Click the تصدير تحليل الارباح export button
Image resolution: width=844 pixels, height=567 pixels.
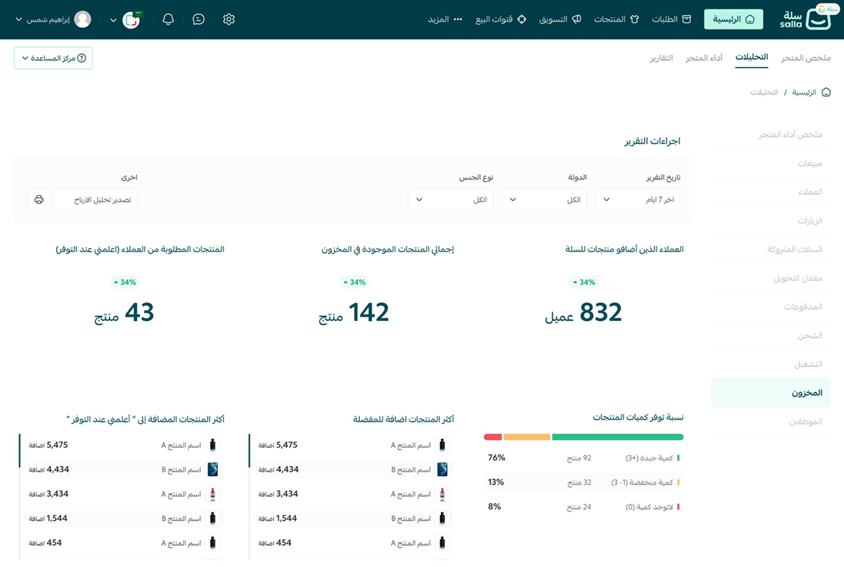pos(95,200)
